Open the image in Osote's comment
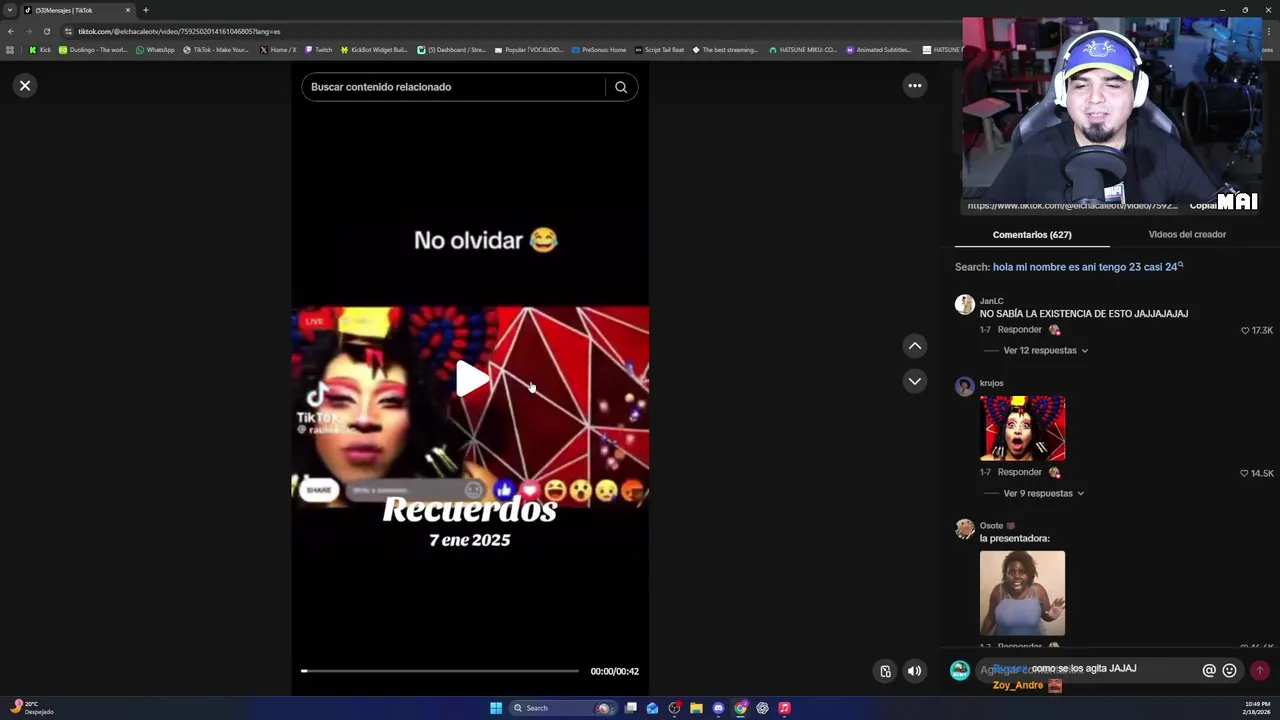Viewport: 1280px width, 720px height. [1022, 593]
